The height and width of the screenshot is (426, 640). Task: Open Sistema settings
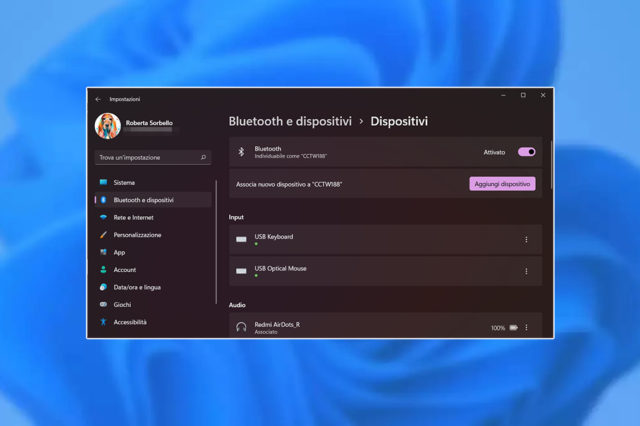coord(153,182)
